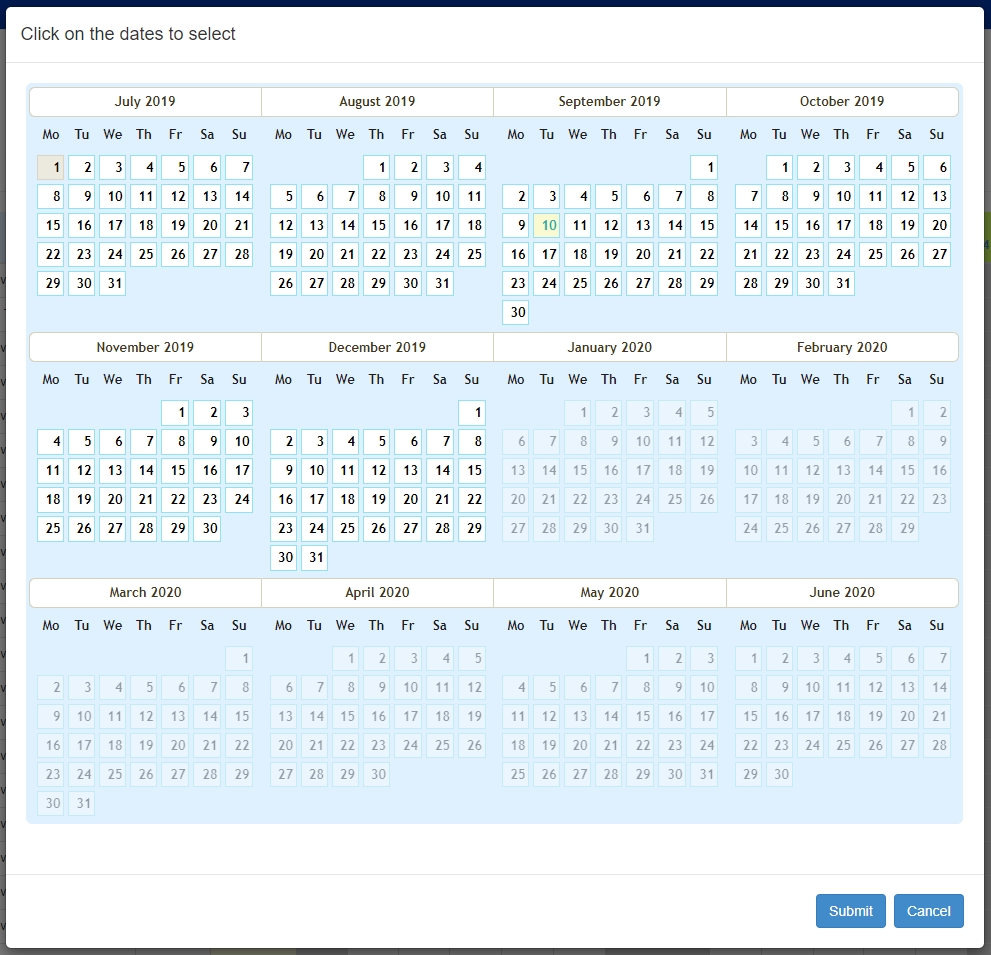Select July 22, 2019

pos(51,254)
